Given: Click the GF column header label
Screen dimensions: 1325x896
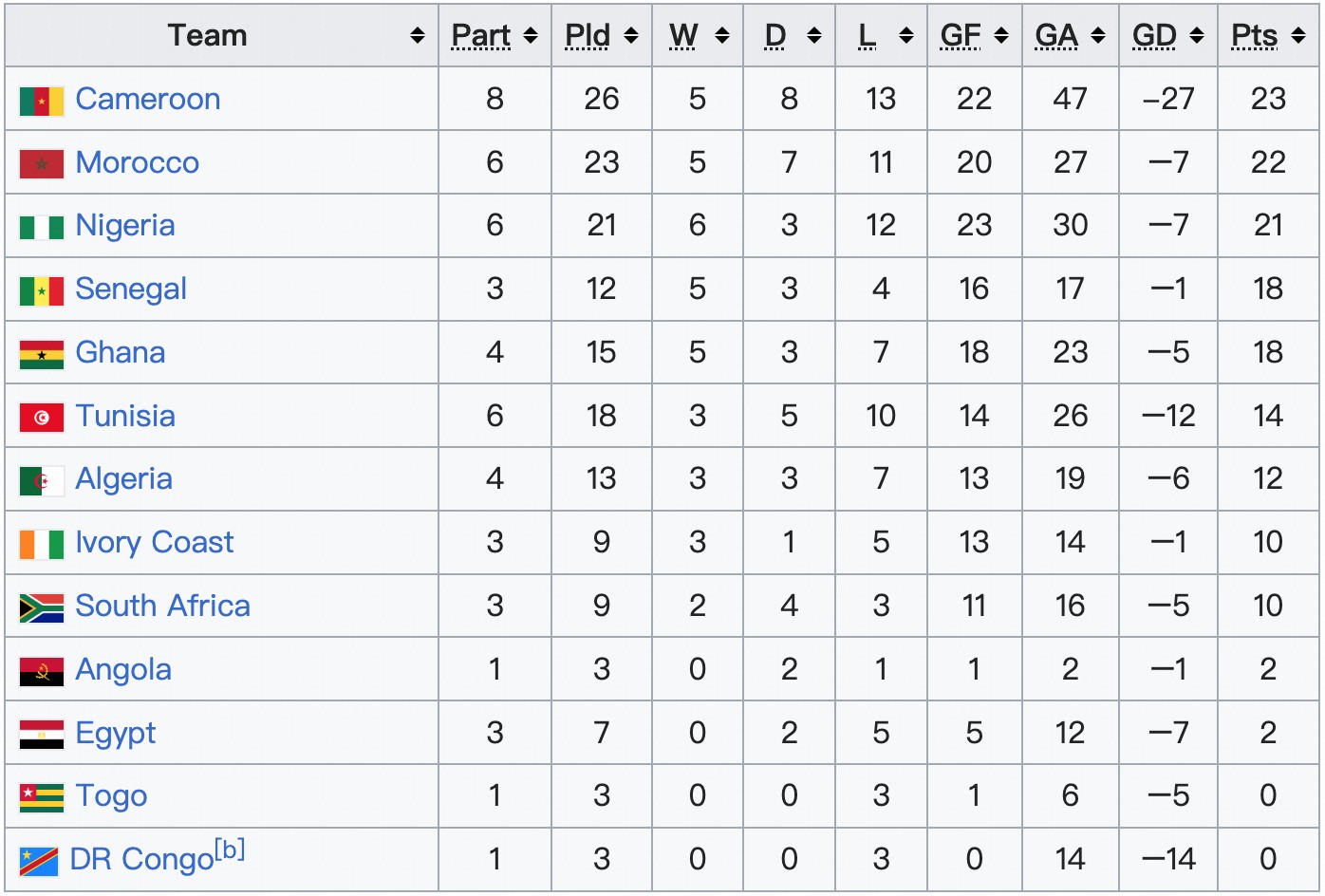Looking at the screenshot, I should (x=961, y=36).
